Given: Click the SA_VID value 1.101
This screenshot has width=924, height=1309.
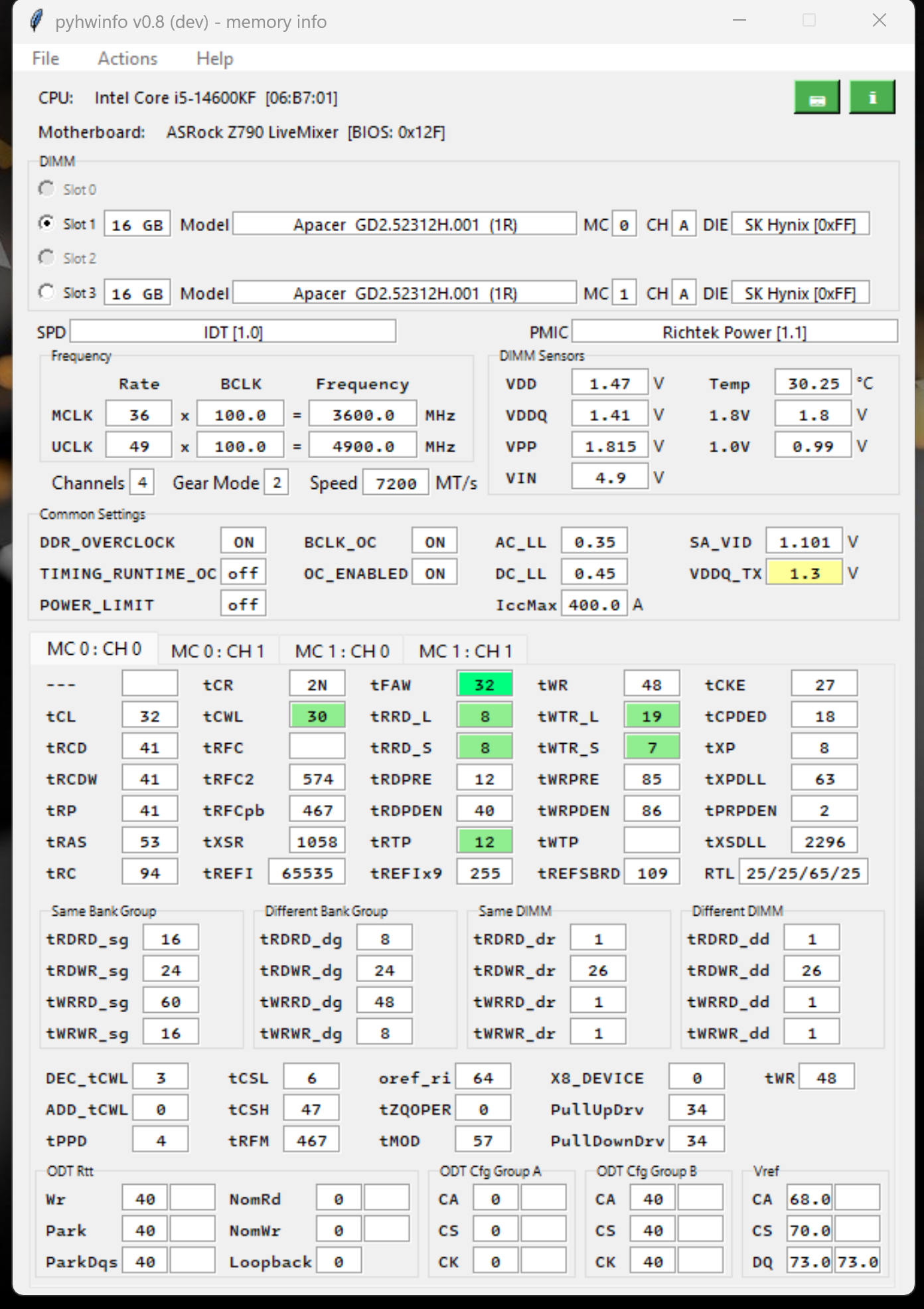Looking at the screenshot, I should pos(805,541).
